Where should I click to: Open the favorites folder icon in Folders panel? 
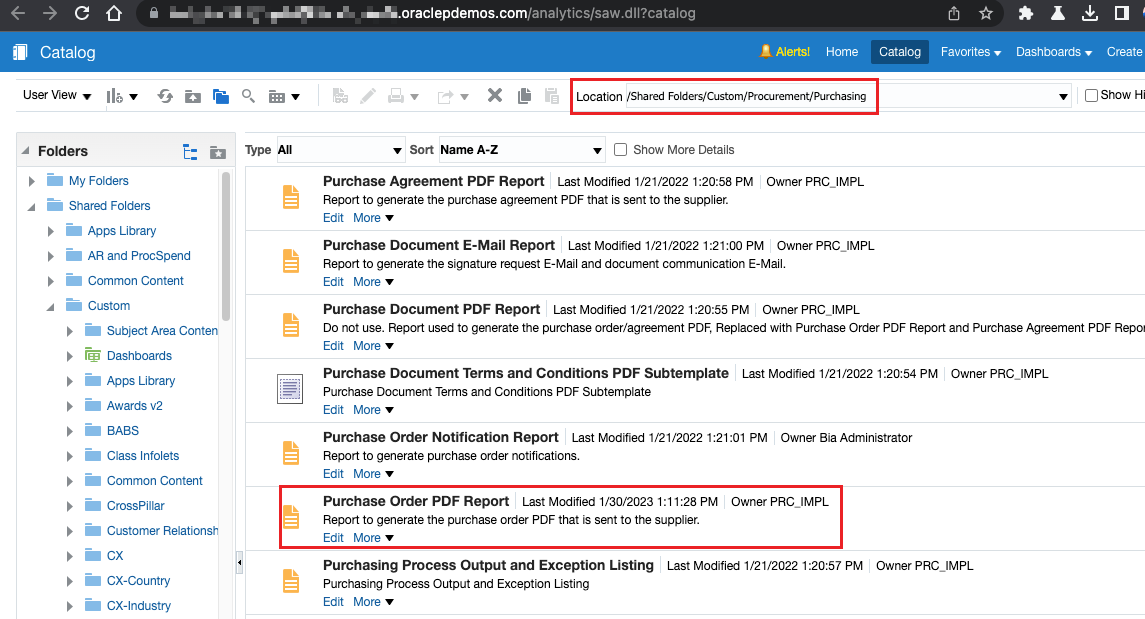pyautogui.click(x=218, y=151)
